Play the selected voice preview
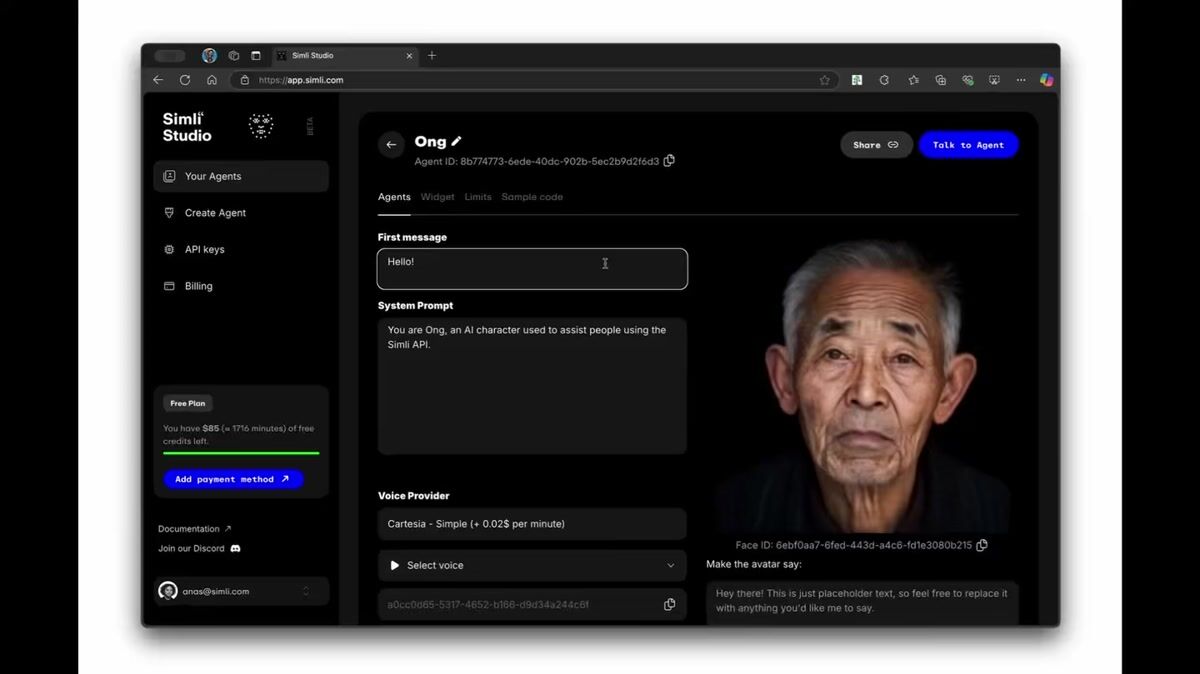This screenshot has height=674, width=1200. click(395, 565)
